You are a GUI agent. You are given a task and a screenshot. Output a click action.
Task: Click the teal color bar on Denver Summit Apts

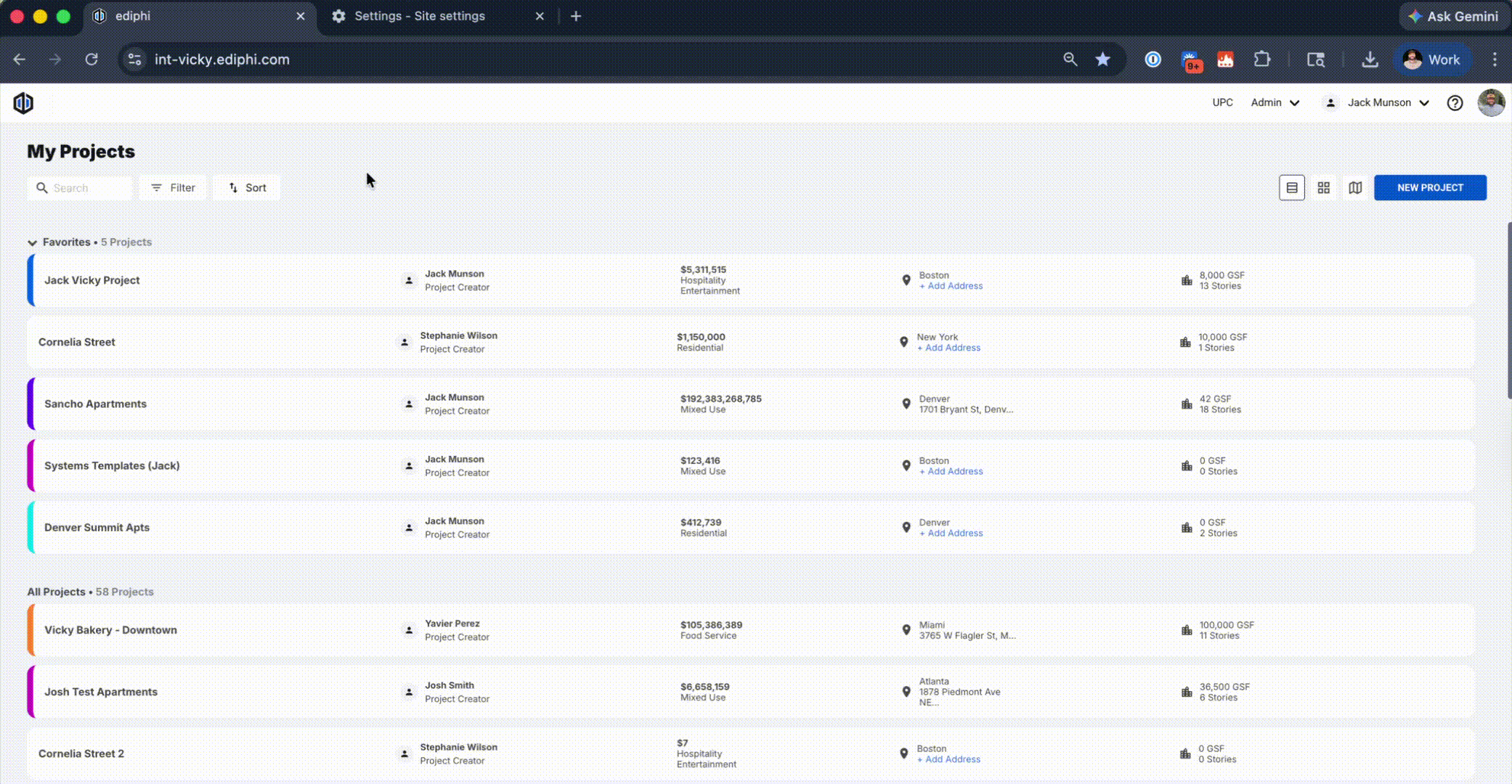point(31,528)
